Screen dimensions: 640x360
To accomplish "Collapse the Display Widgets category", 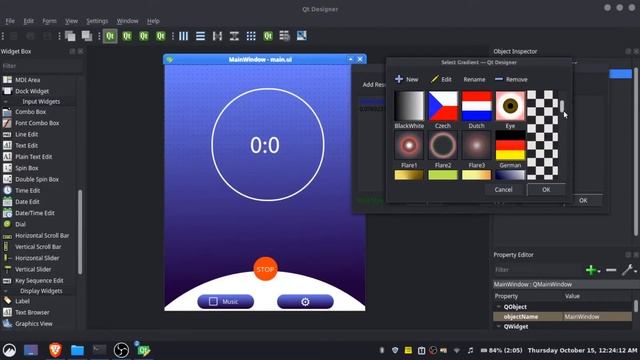I will [6, 291].
